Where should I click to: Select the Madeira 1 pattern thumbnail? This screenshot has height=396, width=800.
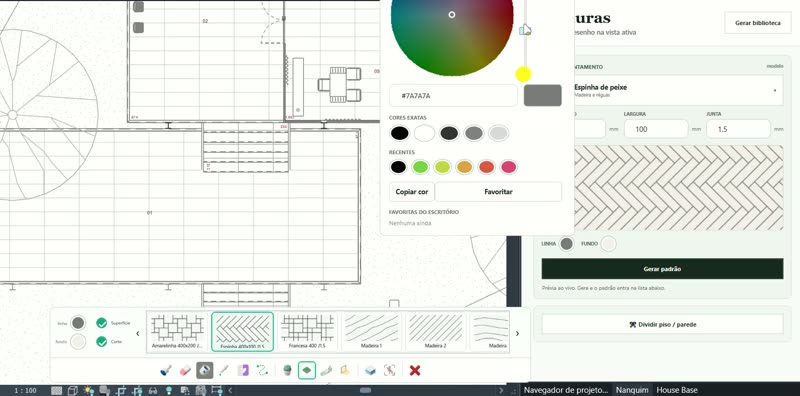371,332
